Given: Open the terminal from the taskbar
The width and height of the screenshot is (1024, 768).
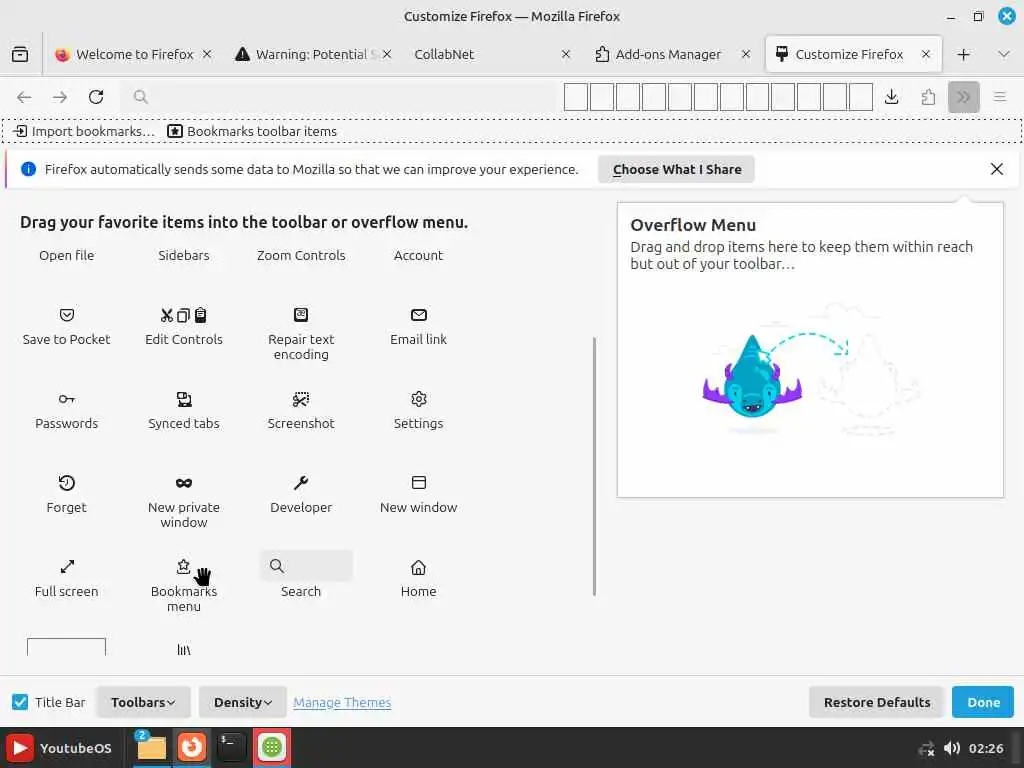Looking at the screenshot, I should pyautogui.click(x=231, y=747).
